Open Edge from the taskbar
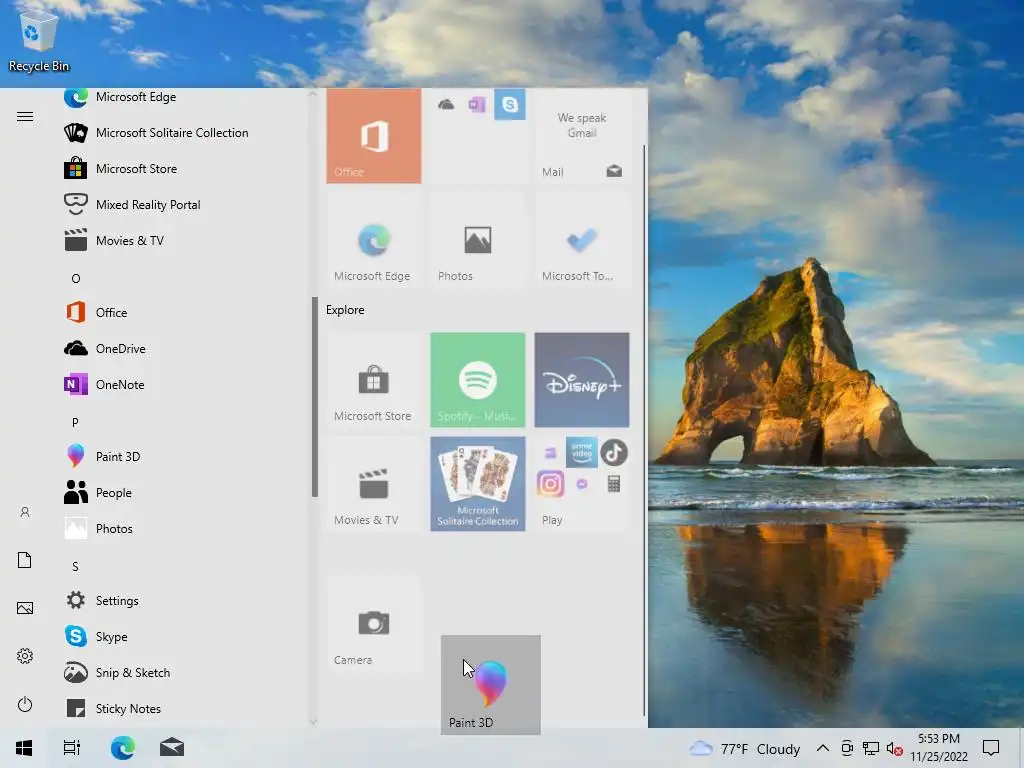 122,748
